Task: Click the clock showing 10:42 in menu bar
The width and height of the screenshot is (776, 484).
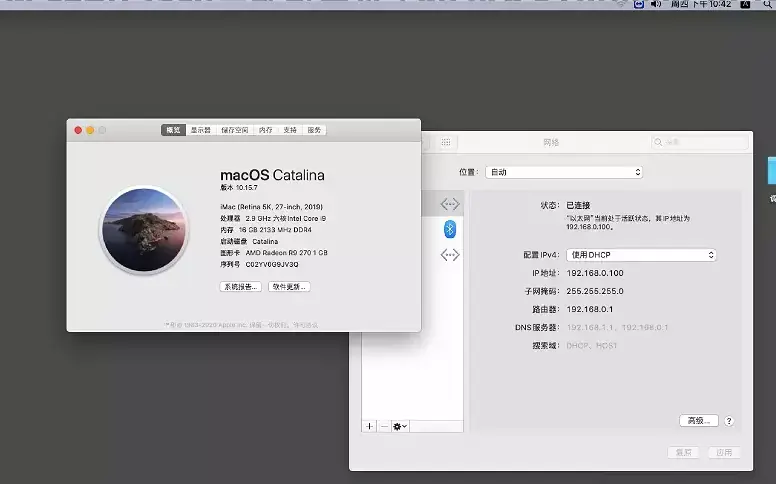Action: [x=701, y=4]
